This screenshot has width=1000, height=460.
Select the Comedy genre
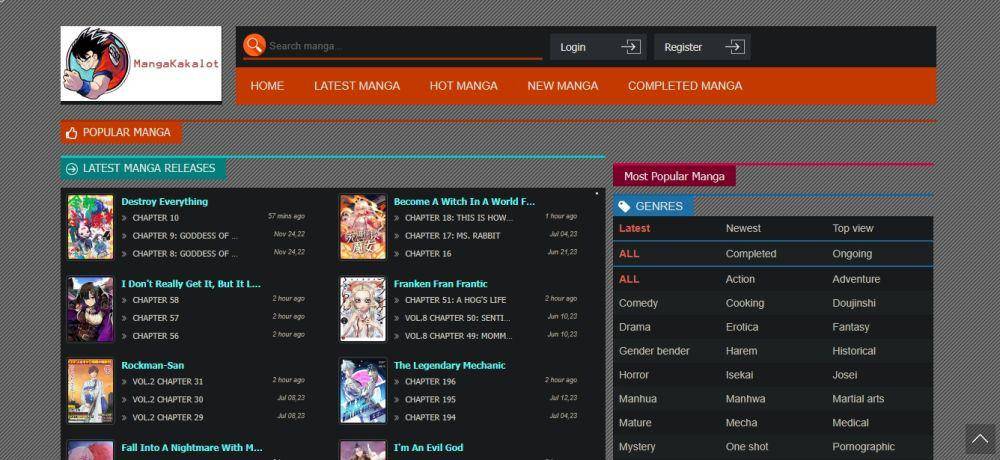[638, 303]
